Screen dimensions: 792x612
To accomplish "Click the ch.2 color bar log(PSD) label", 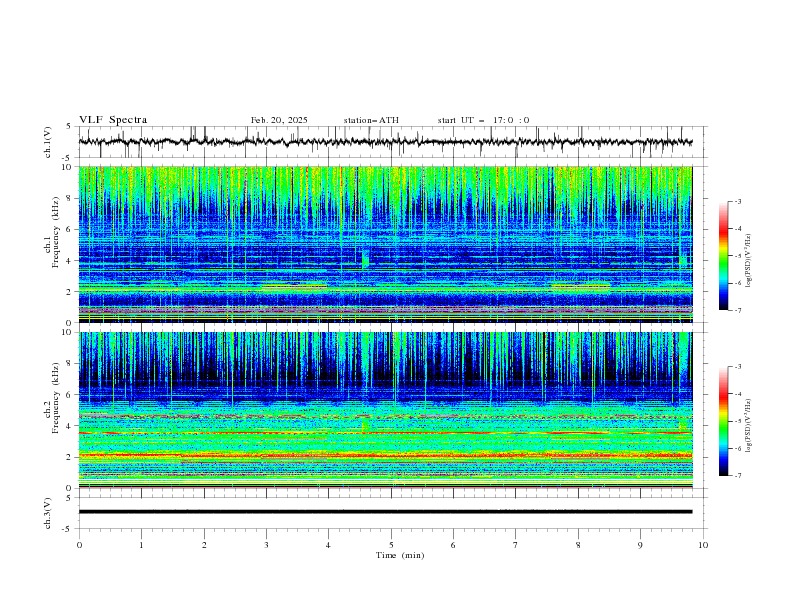I will (749, 425).
